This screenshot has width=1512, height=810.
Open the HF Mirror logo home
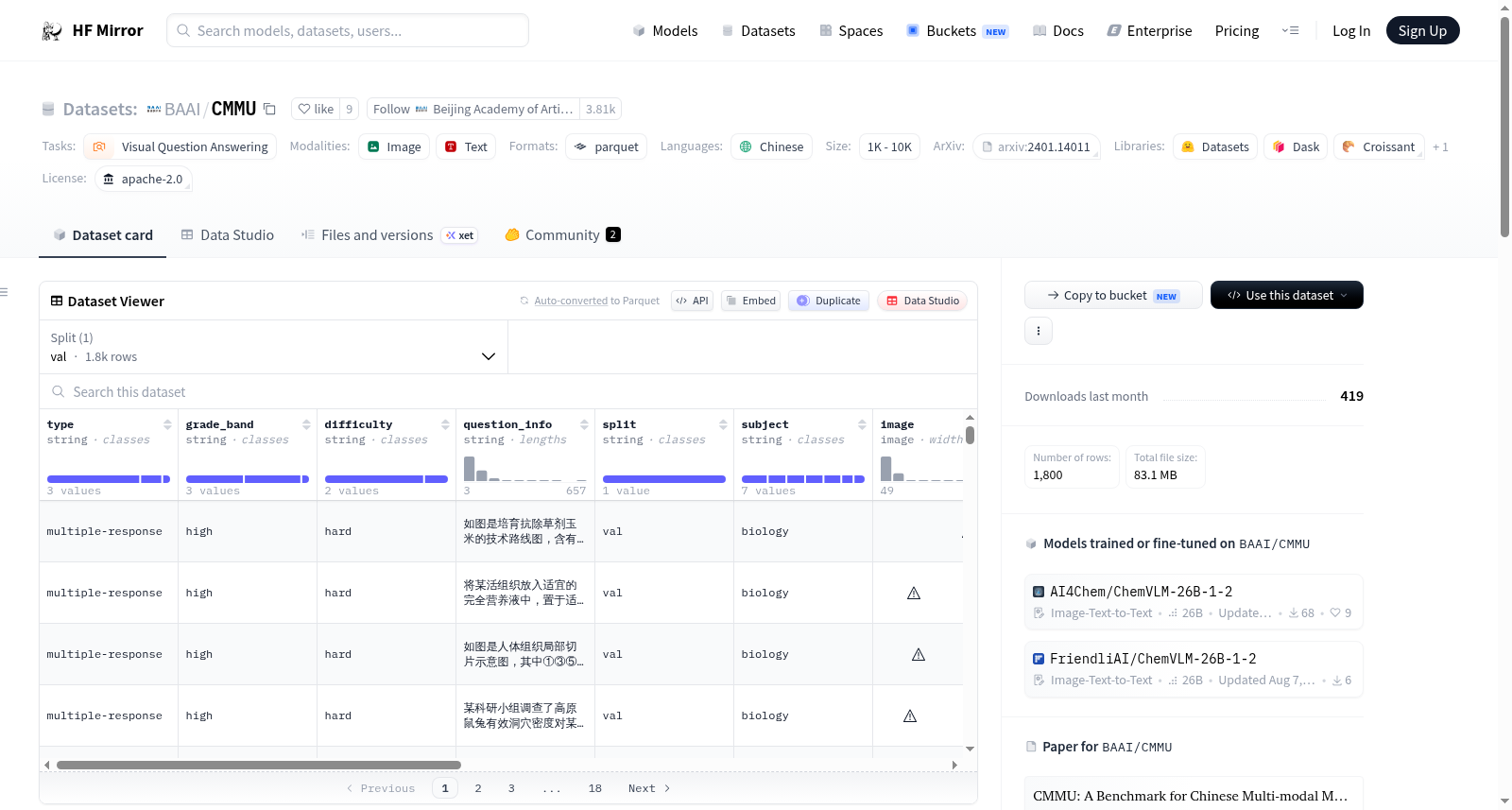(93, 30)
